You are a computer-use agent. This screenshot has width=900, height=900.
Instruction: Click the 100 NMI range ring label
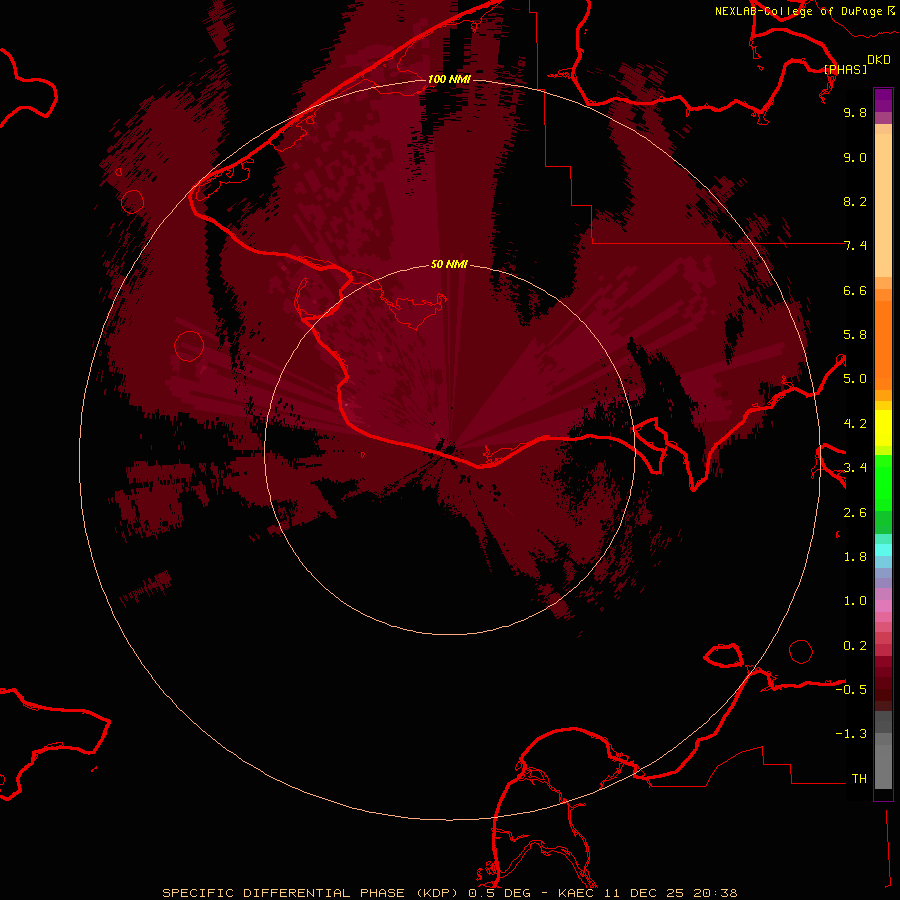pos(449,79)
